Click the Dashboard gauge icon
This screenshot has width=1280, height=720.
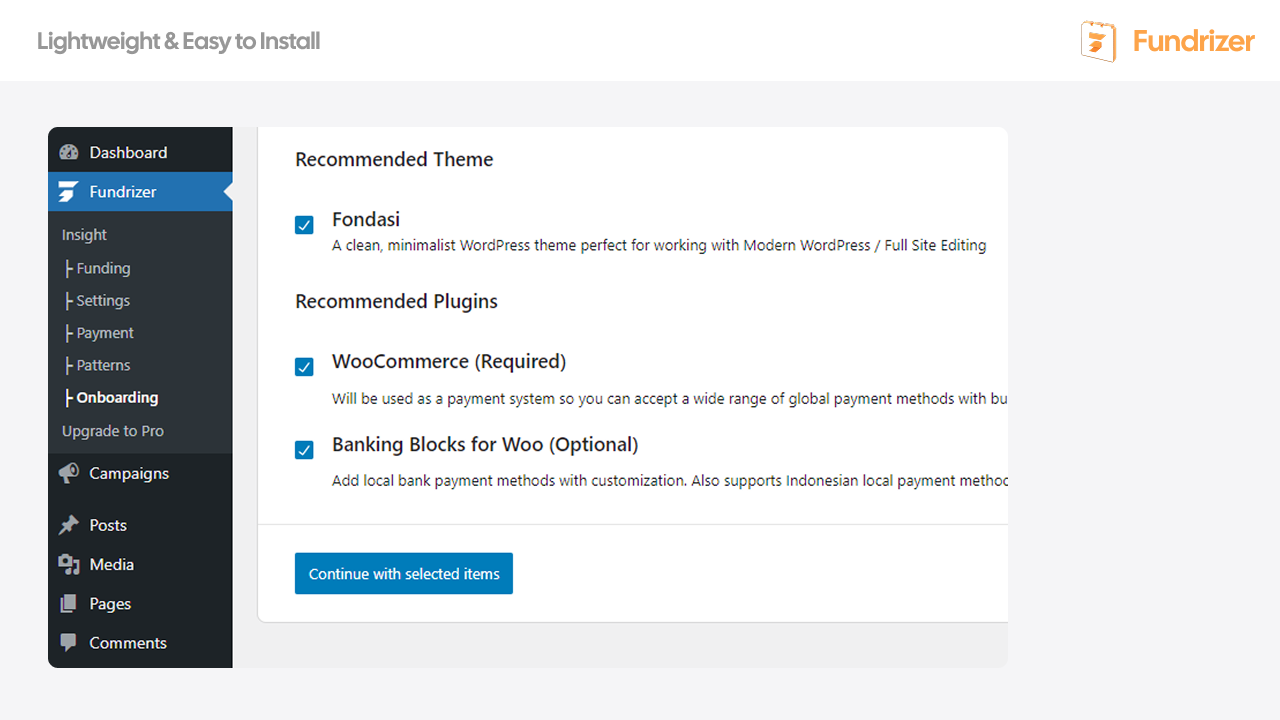pyautogui.click(x=69, y=152)
